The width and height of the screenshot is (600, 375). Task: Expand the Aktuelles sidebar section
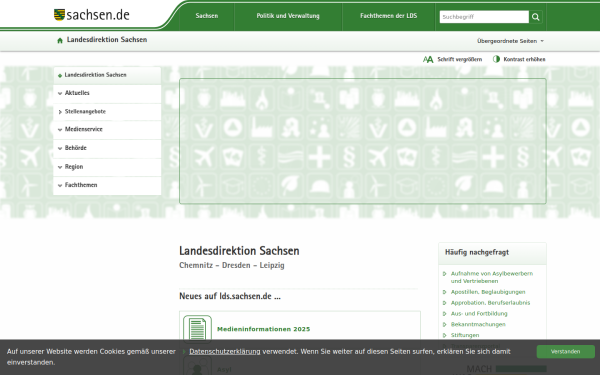[107, 93]
